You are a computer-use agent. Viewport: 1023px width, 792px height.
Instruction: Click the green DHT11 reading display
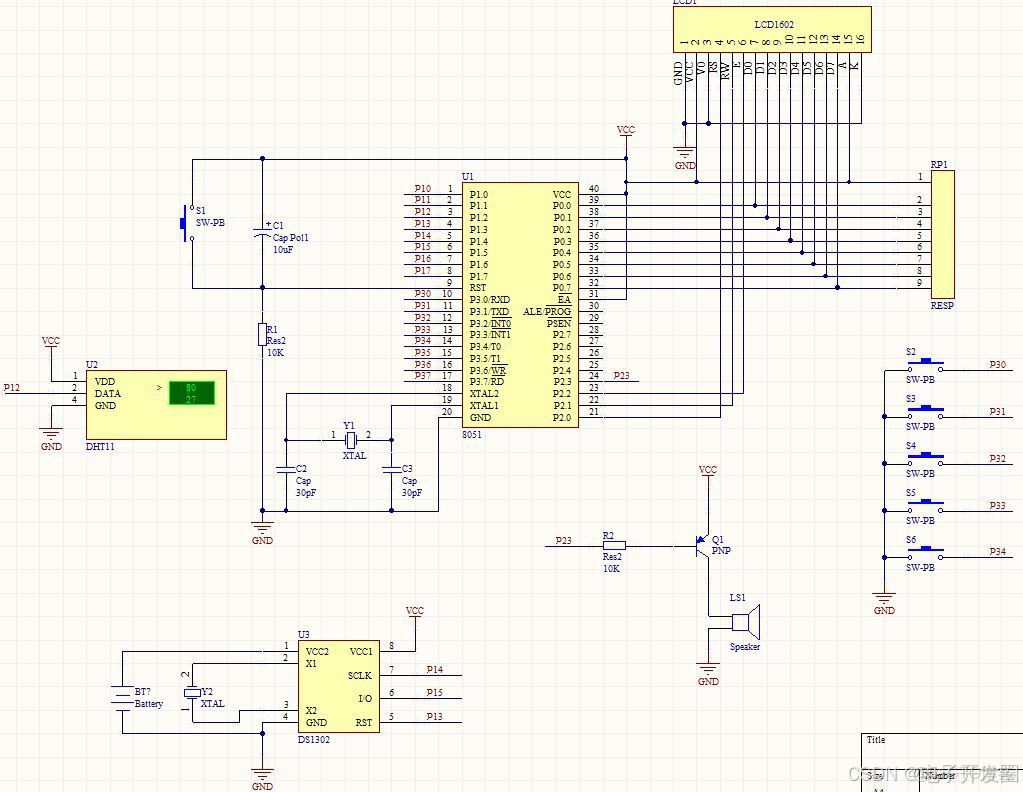(192, 393)
